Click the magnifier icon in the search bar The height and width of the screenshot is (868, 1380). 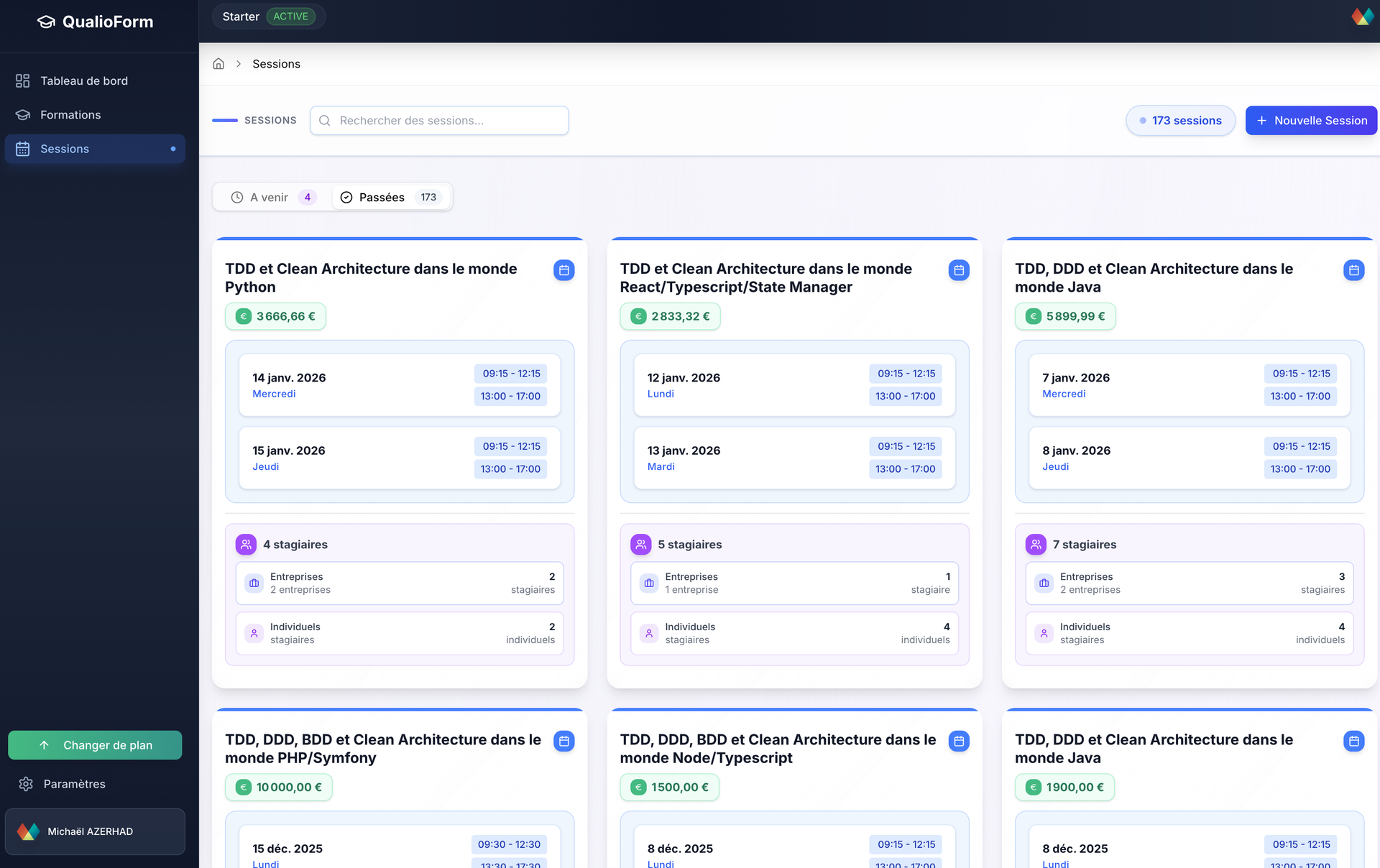tap(325, 121)
